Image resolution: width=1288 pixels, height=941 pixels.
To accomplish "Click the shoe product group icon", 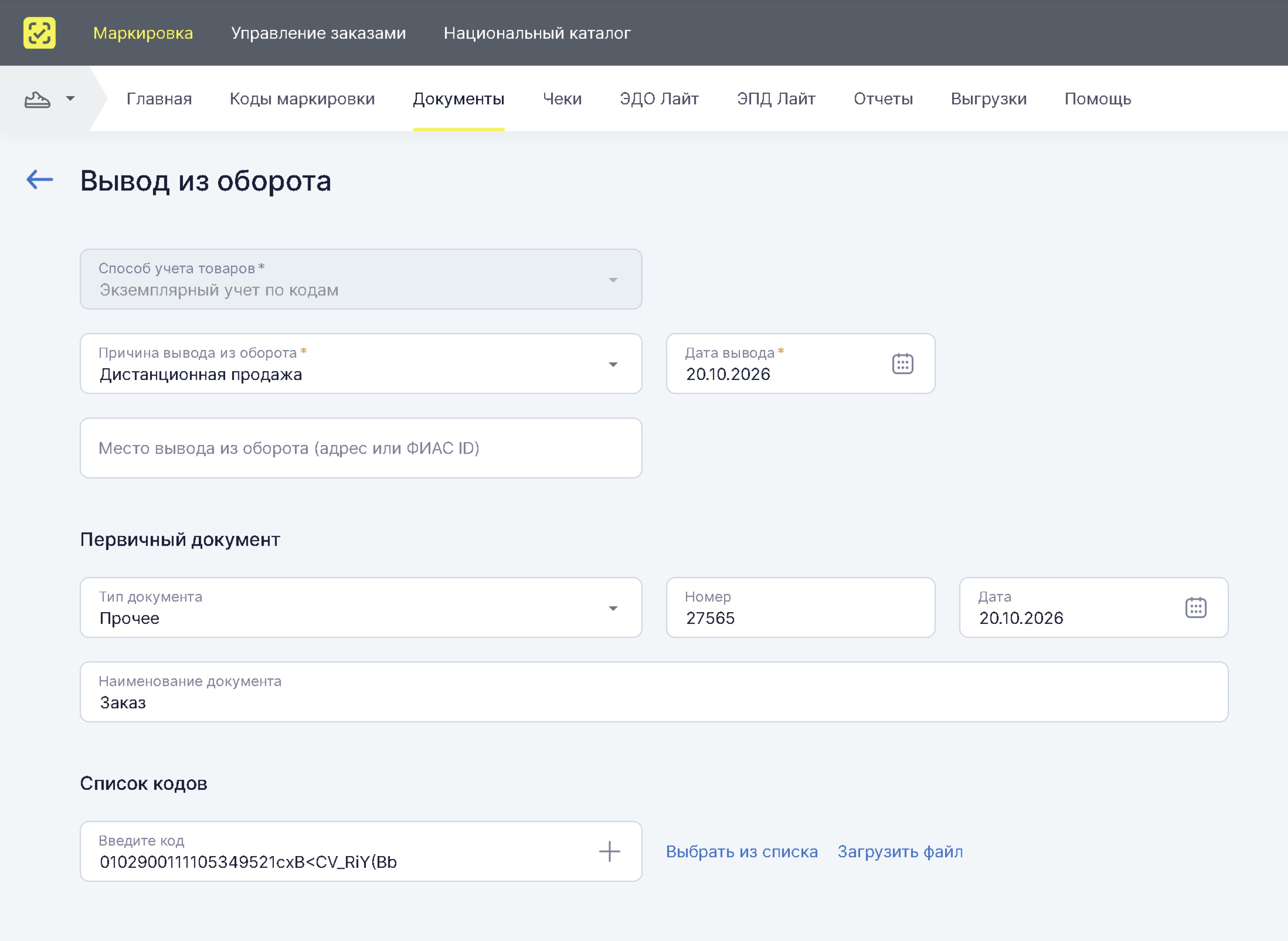I will [x=38, y=99].
